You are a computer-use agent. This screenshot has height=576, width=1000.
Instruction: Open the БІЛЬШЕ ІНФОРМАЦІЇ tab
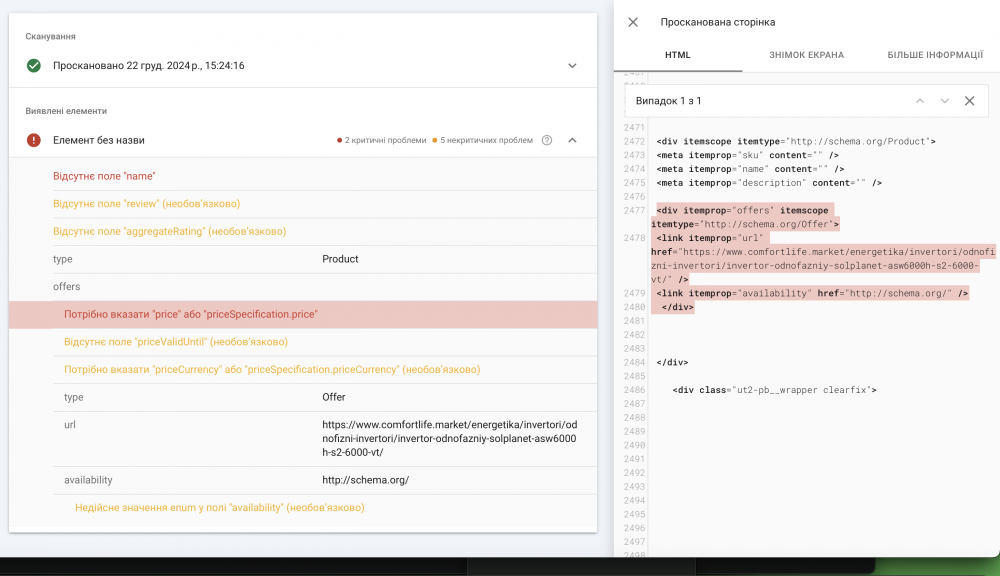click(x=934, y=55)
